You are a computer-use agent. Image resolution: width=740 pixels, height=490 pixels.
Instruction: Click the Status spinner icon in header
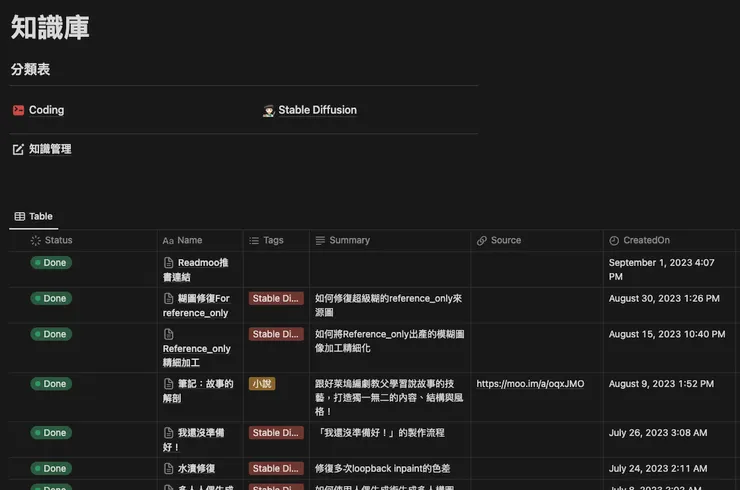coord(35,240)
